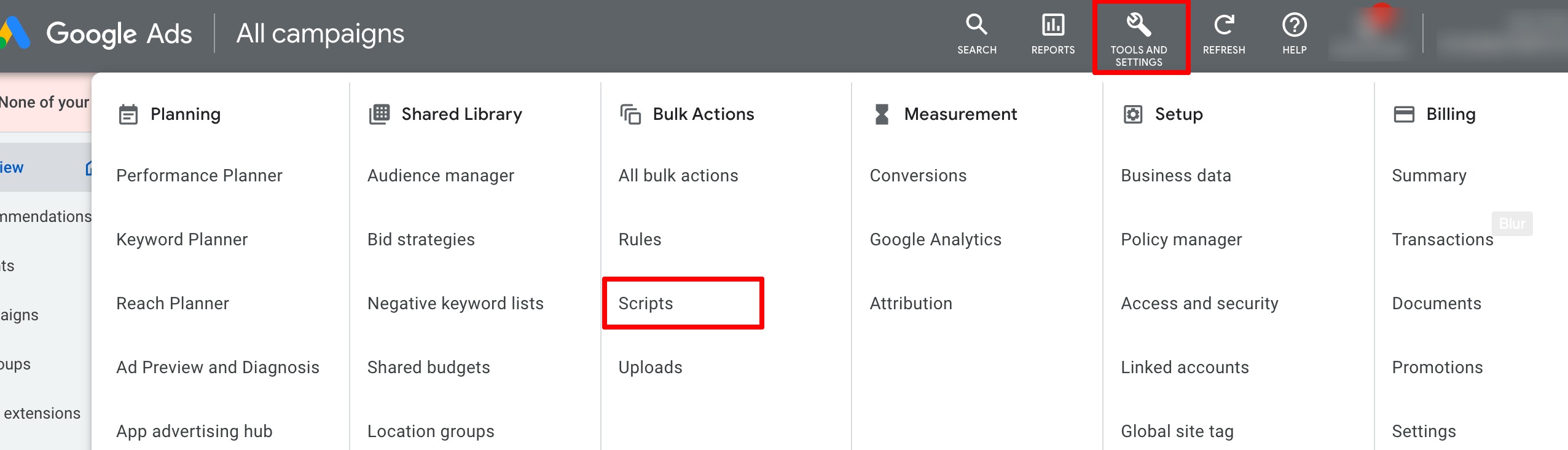Viewport: 1568px width, 450px height.
Task: Click the Measurement hourglass icon
Action: pos(882,114)
